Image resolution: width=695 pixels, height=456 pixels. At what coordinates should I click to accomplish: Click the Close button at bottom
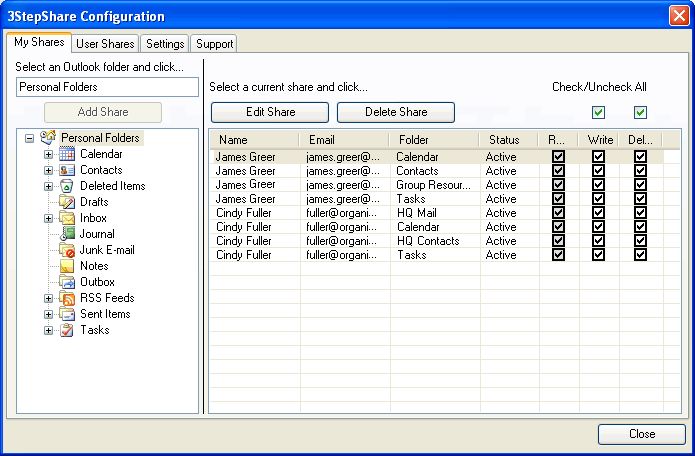pyautogui.click(x=642, y=434)
